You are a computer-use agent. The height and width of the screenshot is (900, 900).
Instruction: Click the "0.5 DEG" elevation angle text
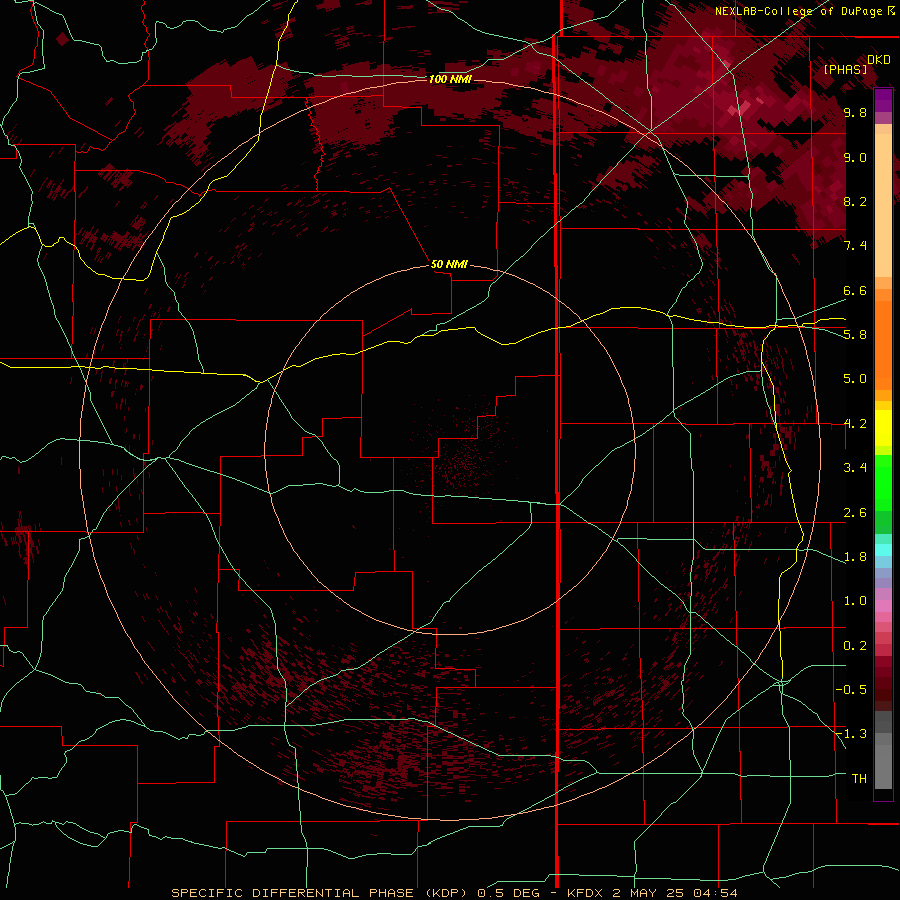(x=509, y=893)
